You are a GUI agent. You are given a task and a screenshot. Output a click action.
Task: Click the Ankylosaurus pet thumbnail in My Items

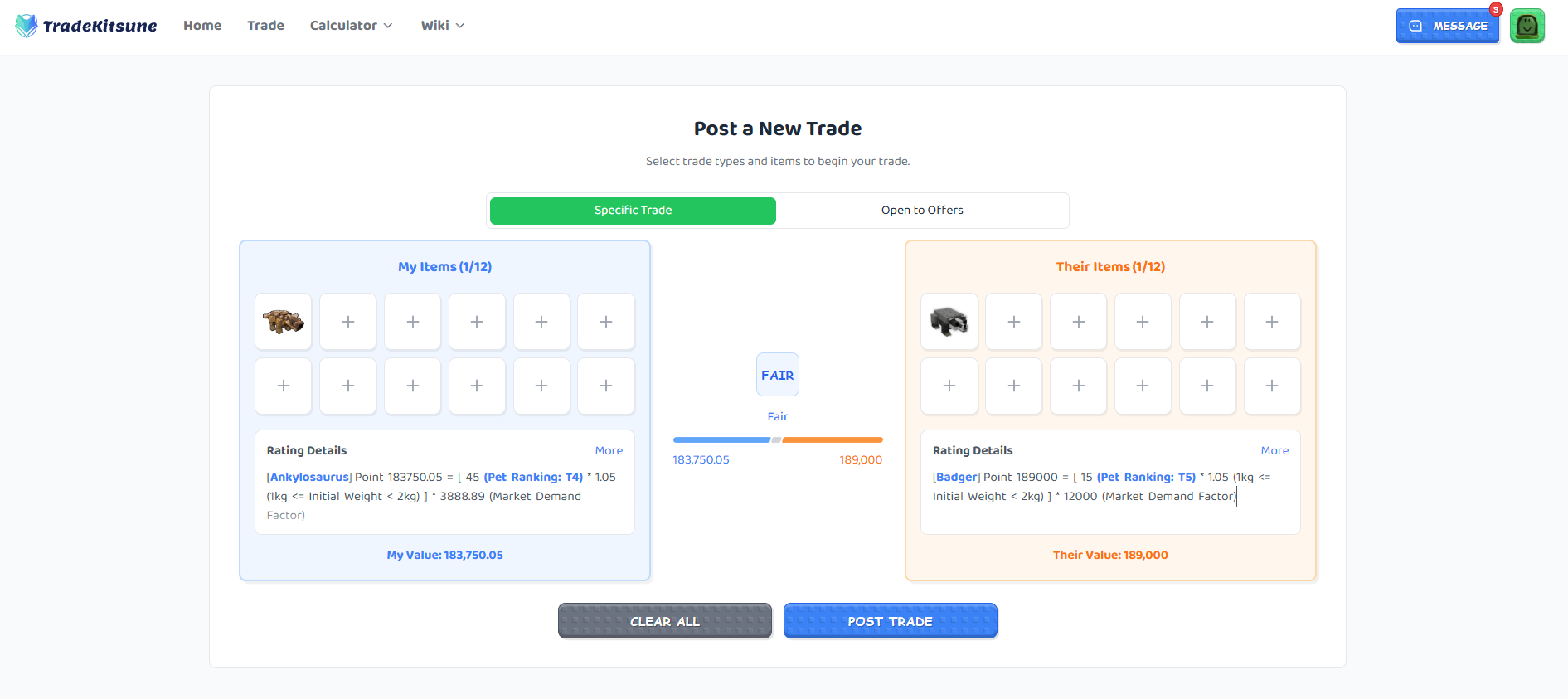coord(283,322)
